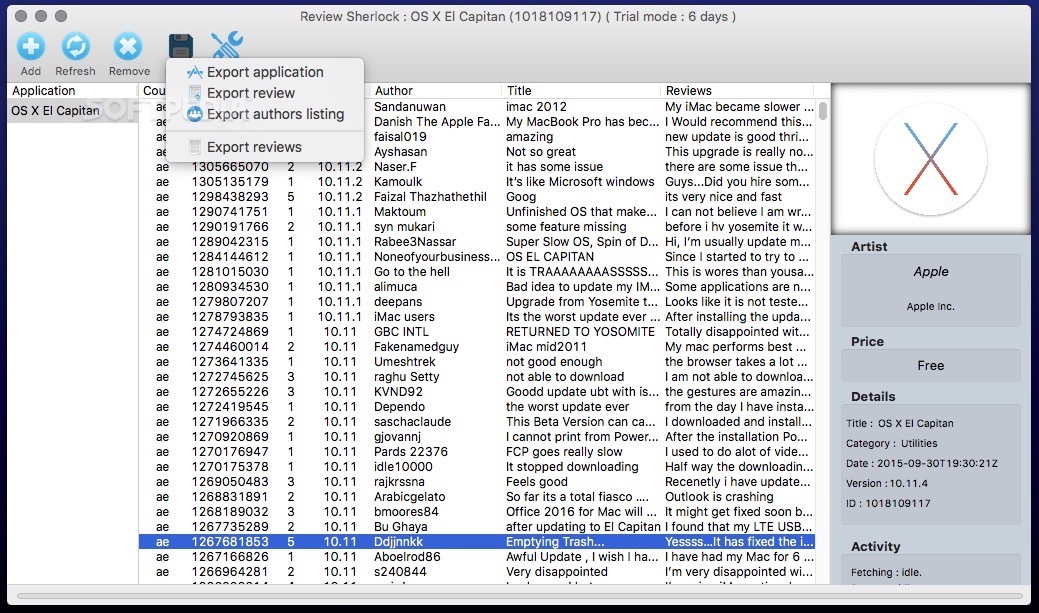The height and width of the screenshot is (613, 1039).
Task: Click the horizontal scrollbar at the window bottom
Action: (519, 596)
